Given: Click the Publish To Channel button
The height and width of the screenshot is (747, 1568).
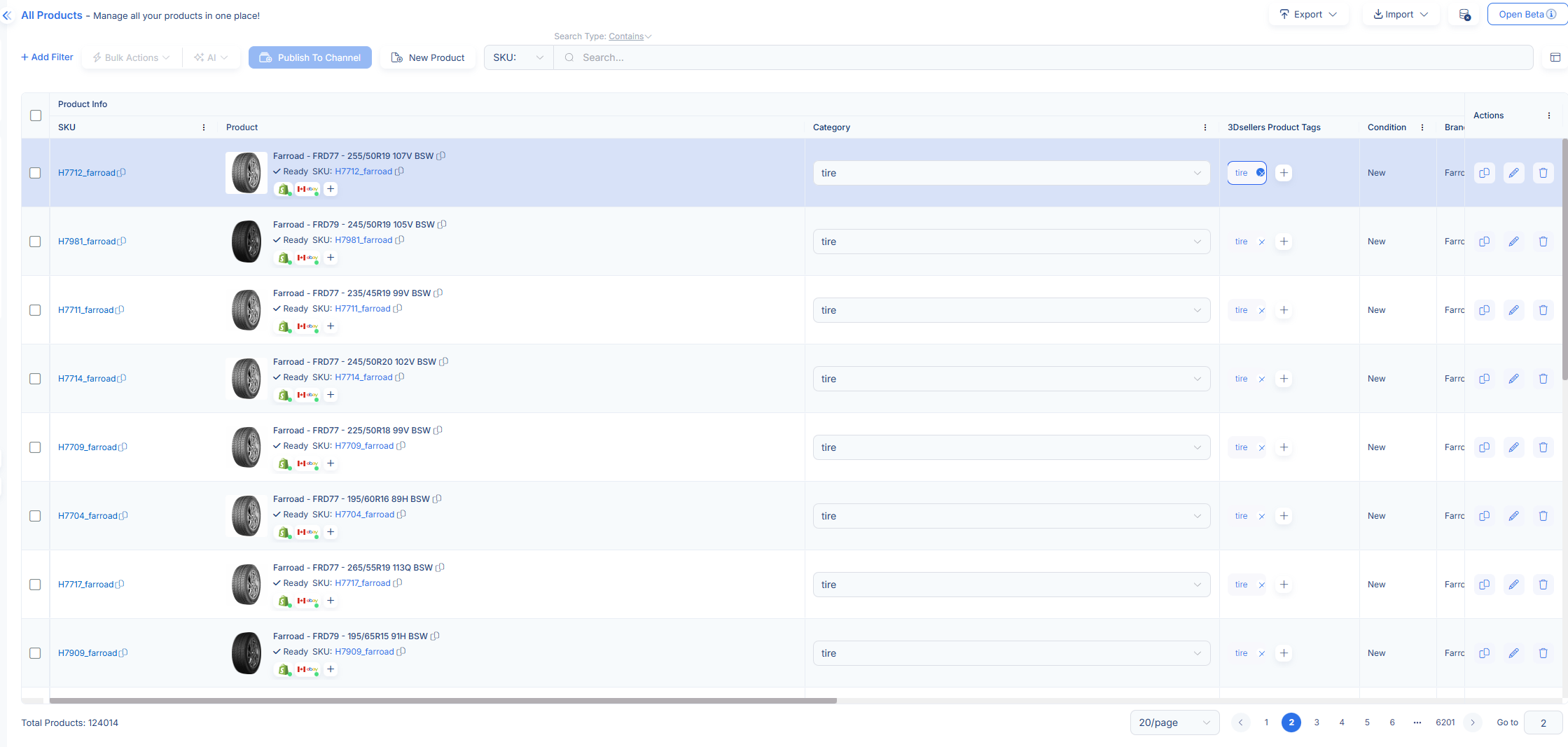Looking at the screenshot, I should 310,57.
